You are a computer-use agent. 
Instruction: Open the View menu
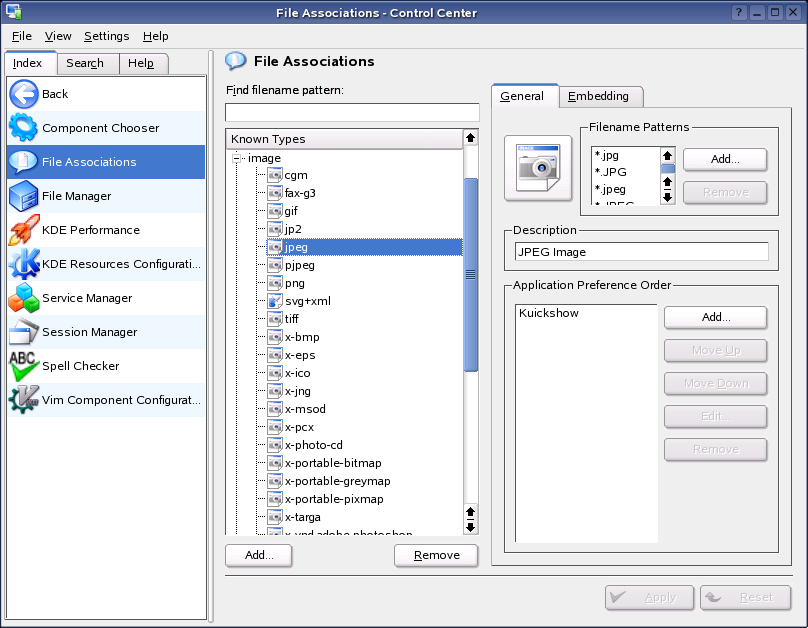pyautogui.click(x=58, y=36)
